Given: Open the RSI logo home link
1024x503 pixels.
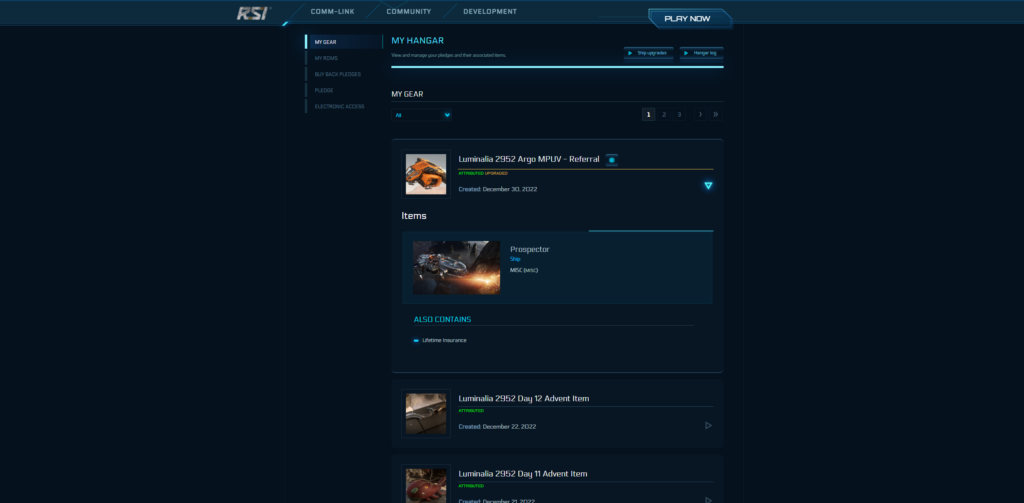Looking at the screenshot, I should pyautogui.click(x=252, y=12).
